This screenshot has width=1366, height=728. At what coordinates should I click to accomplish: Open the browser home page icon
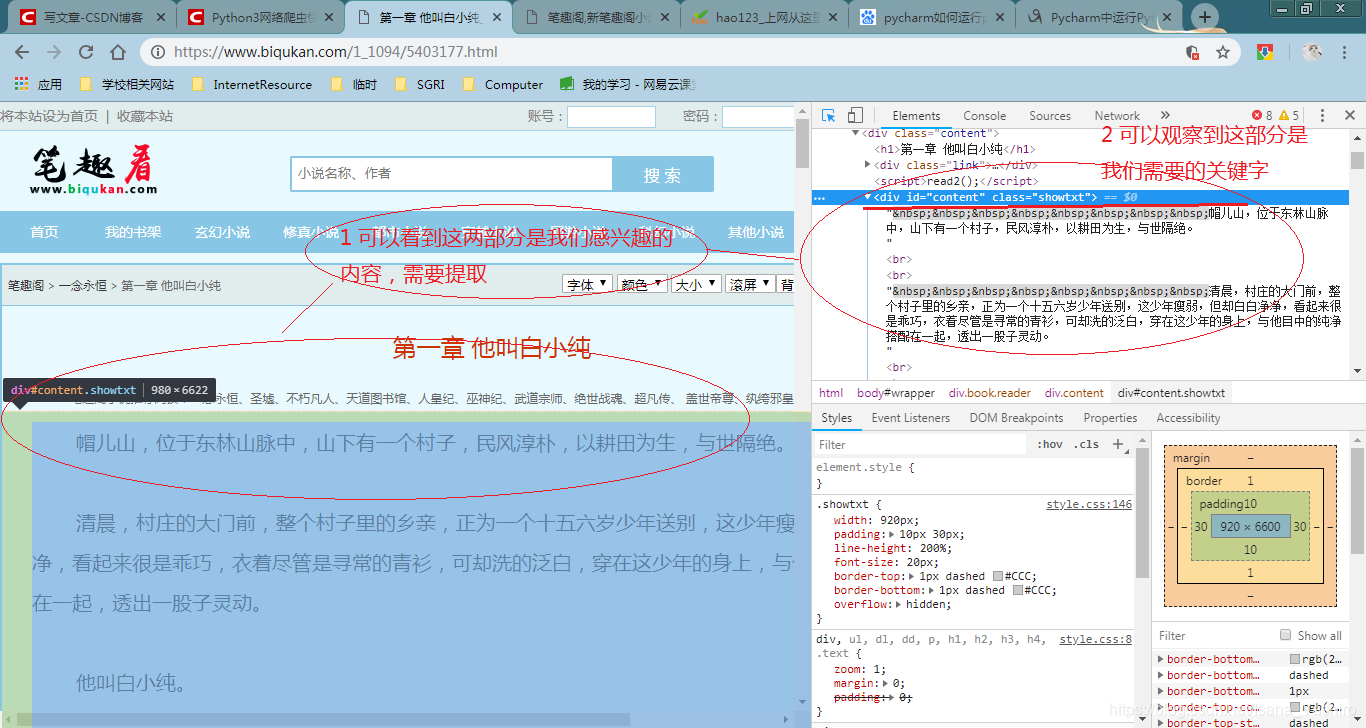pyautogui.click(x=118, y=52)
